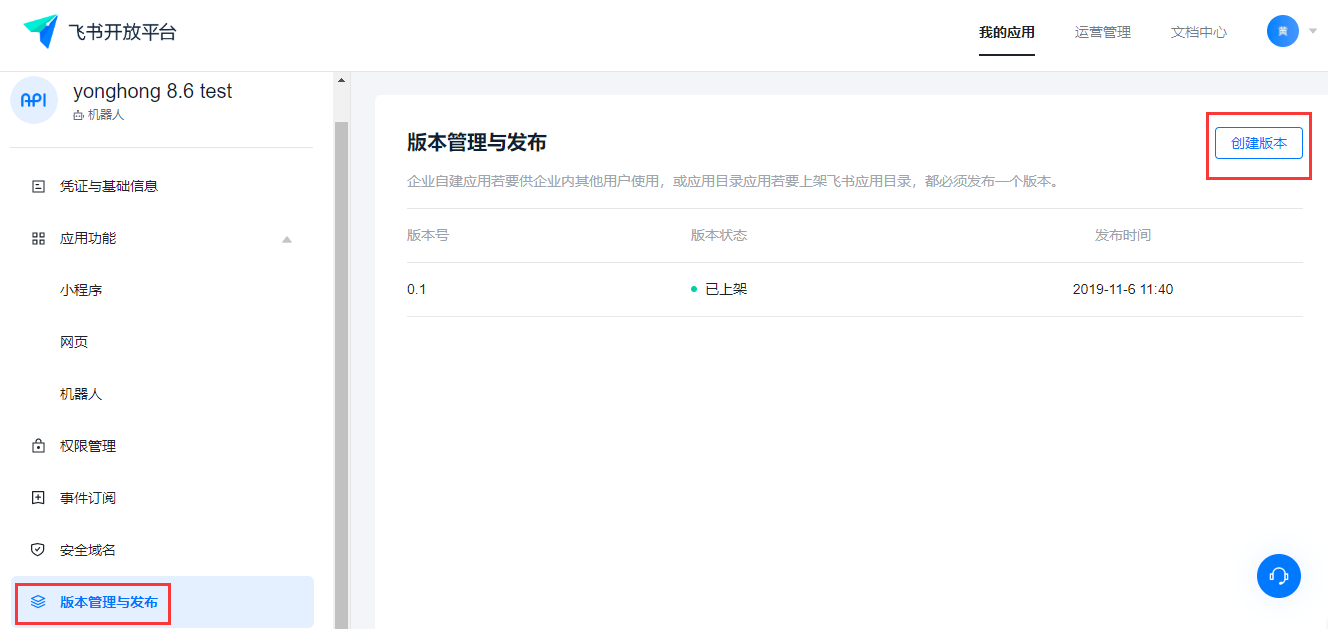Click the sidebar scrollbar up arrow

(x=341, y=80)
